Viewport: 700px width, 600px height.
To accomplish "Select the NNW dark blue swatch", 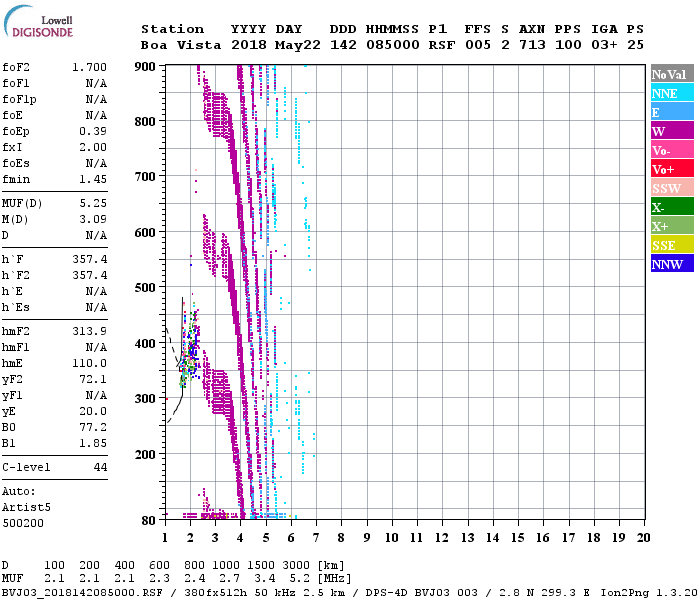I will (672, 263).
